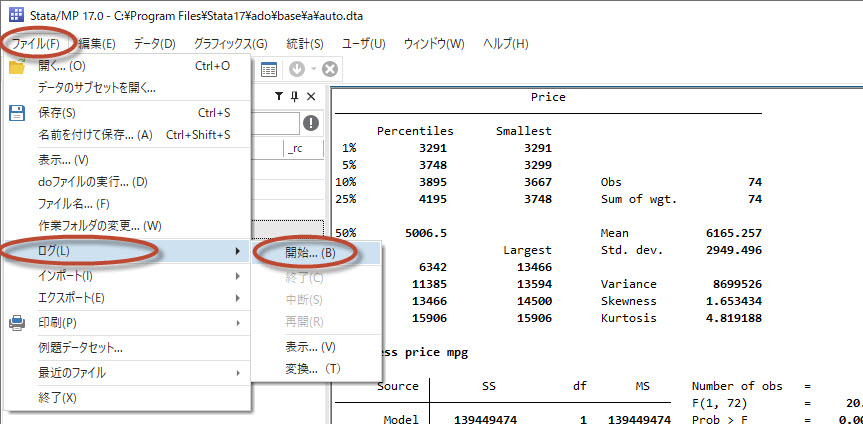Click the 'Number of obs' label
This screenshot has width=863, height=424.
tap(737, 386)
